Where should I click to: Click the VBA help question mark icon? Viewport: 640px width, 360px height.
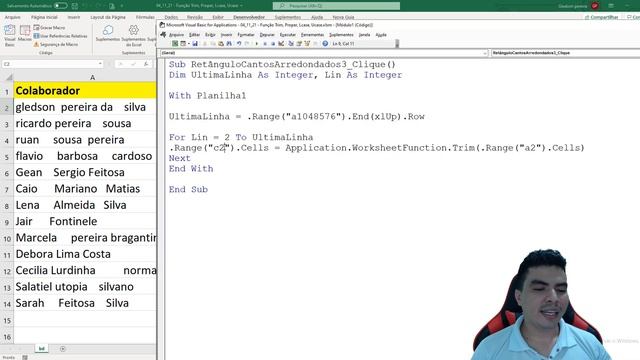tap(325, 44)
